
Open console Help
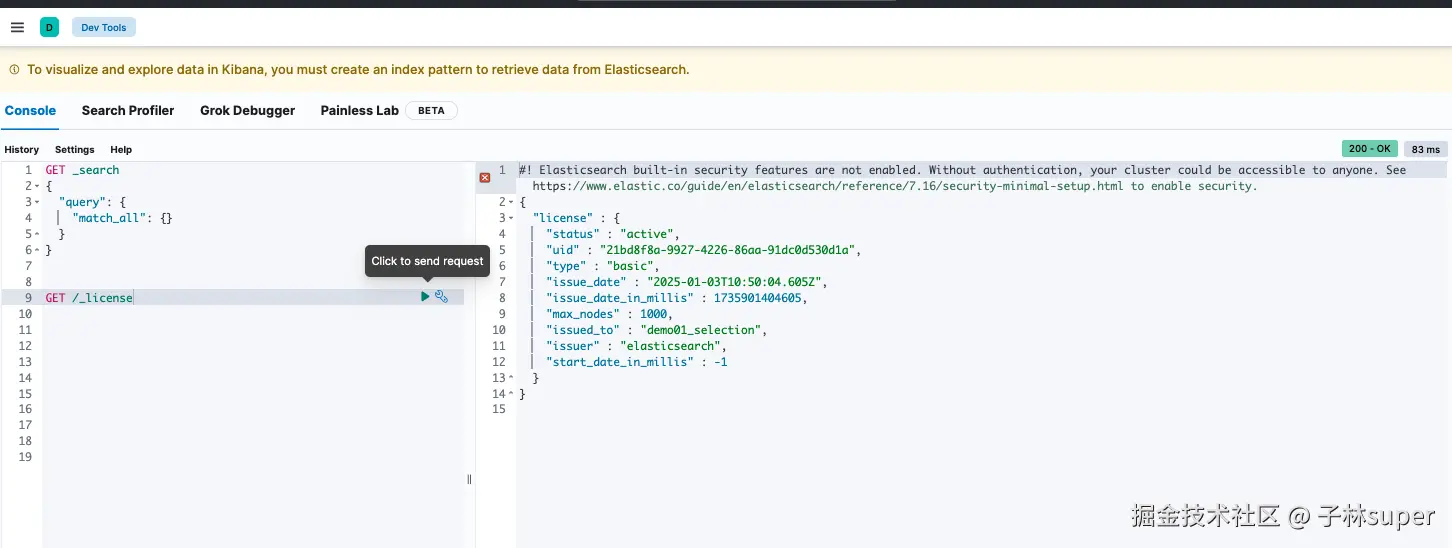pos(121,150)
